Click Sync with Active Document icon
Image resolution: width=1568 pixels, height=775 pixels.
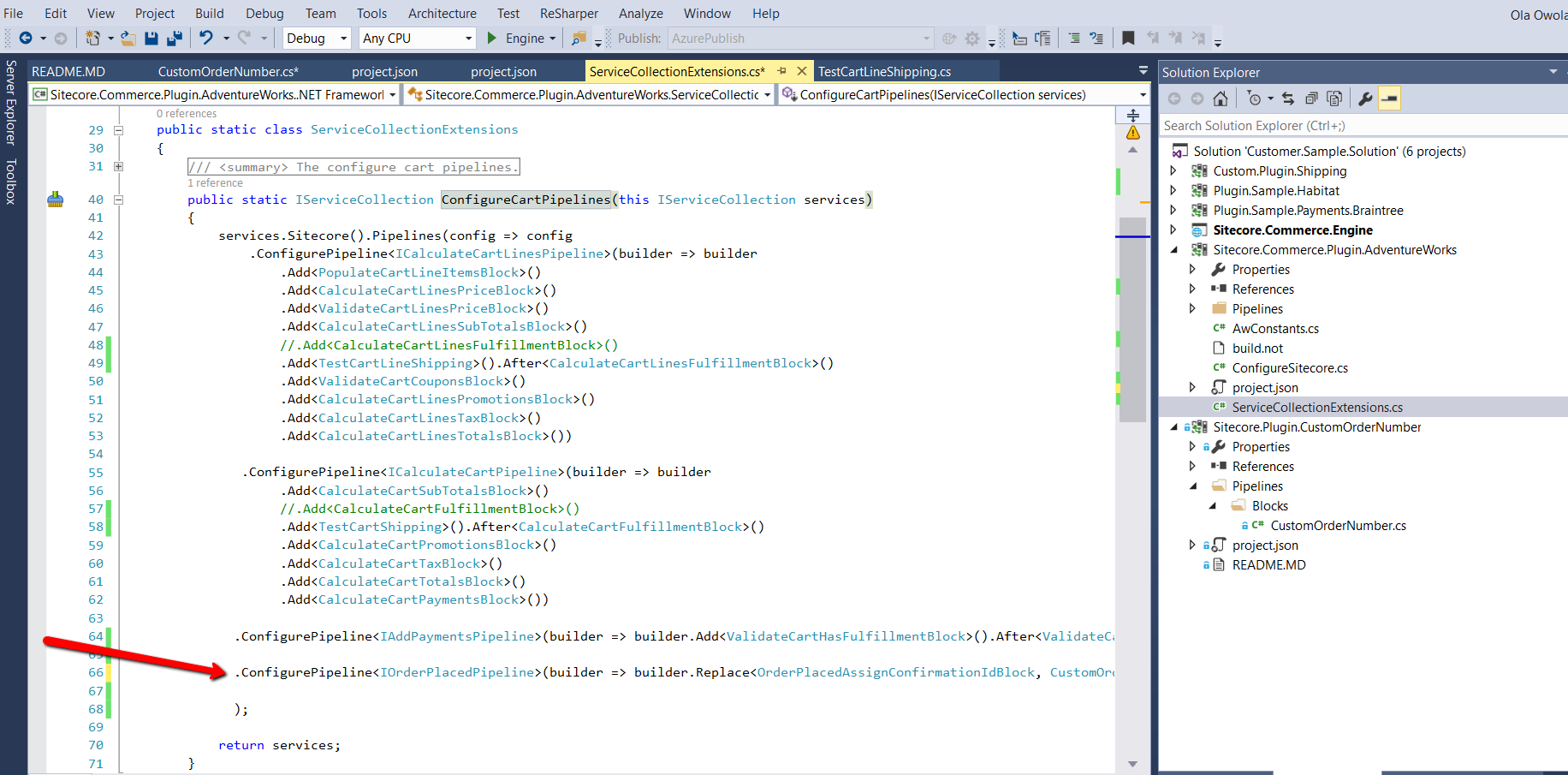coord(1288,98)
